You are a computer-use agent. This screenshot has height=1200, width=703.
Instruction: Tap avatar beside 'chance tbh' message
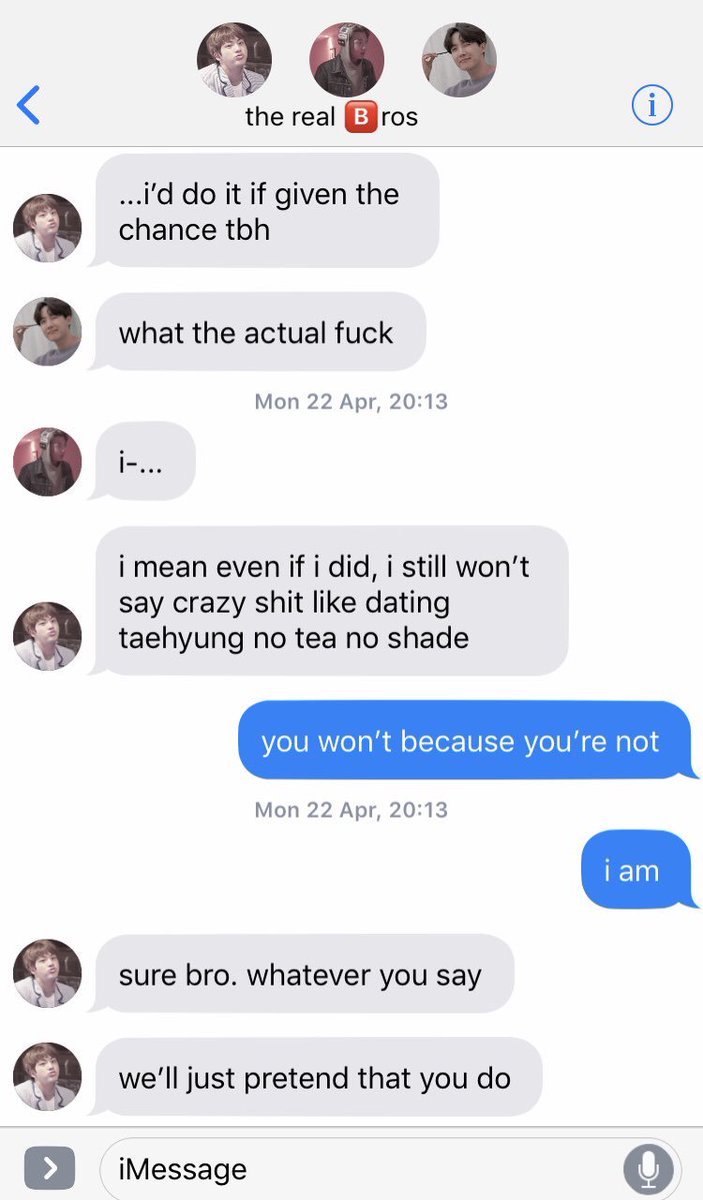(47, 228)
